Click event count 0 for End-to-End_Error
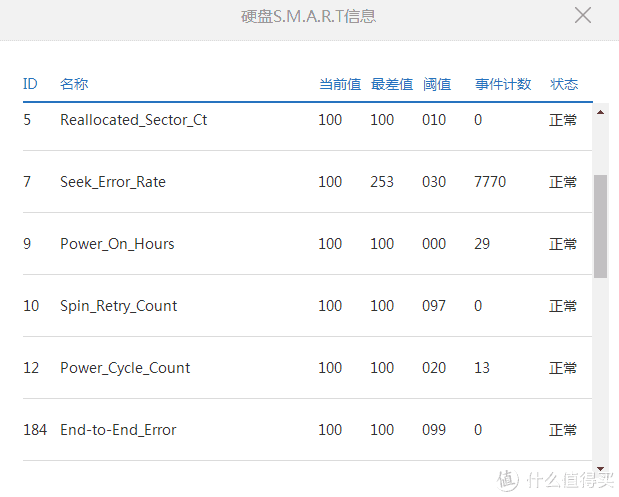 478,430
